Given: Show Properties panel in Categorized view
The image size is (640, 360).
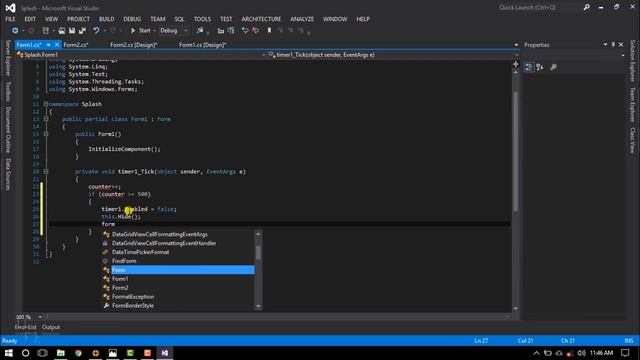Looking at the screenshot, I should pos(529,67).
